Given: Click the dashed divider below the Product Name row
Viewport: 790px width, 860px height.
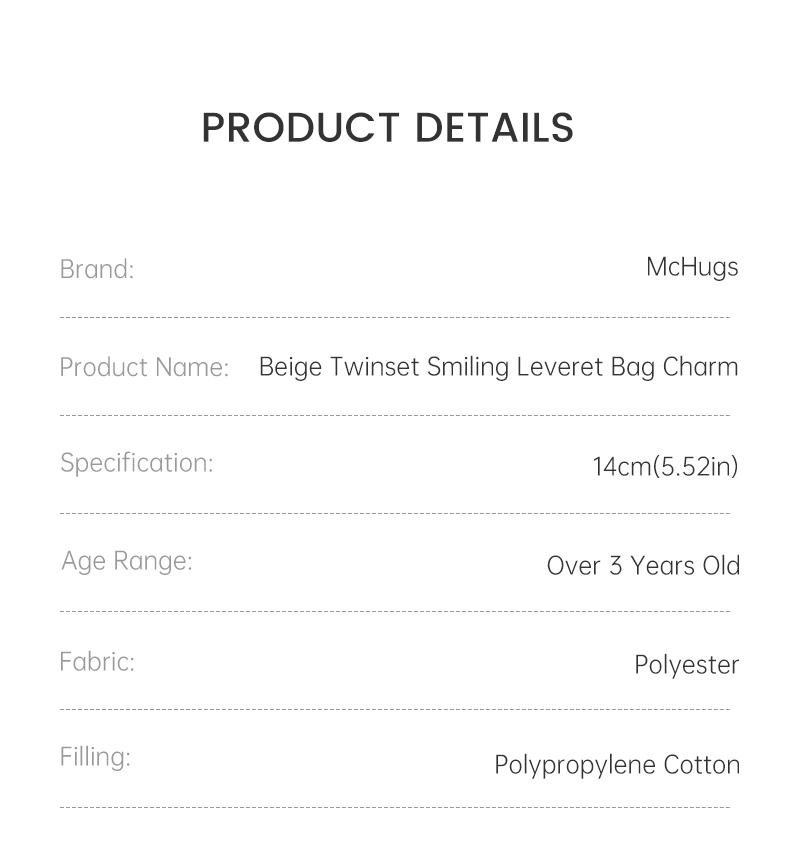Looking at the screenshot, I should tap(395, 415).
